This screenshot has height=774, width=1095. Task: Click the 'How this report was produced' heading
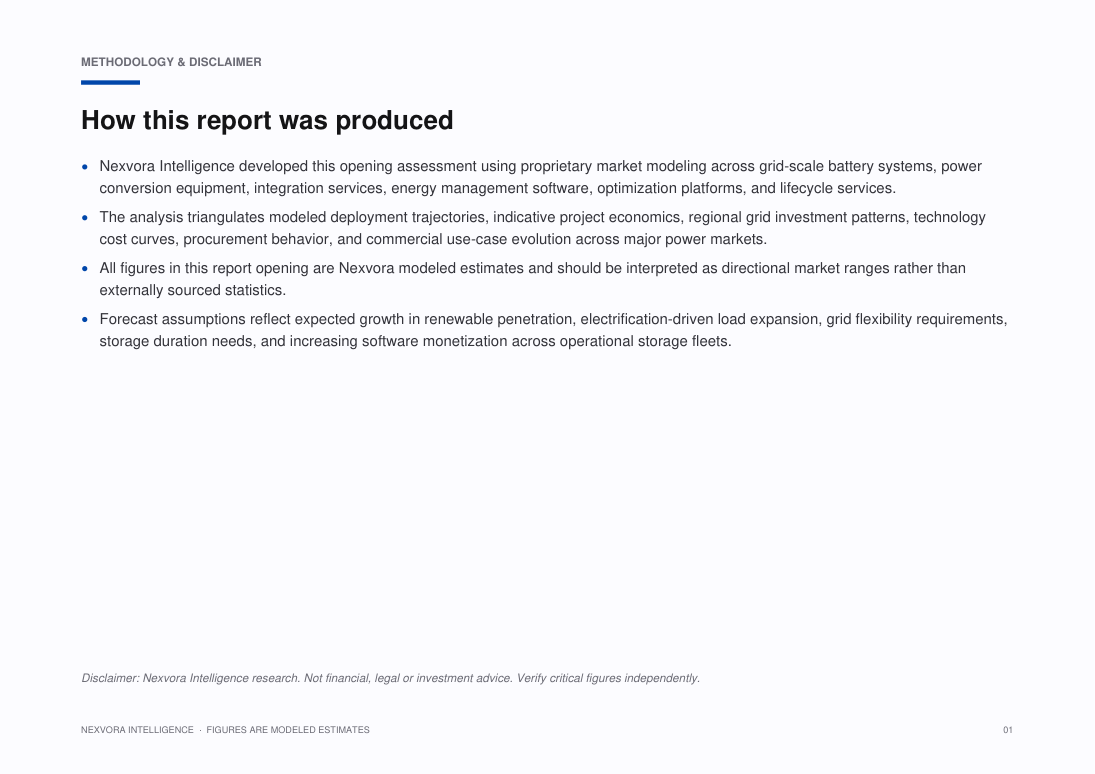pos(267,120)
